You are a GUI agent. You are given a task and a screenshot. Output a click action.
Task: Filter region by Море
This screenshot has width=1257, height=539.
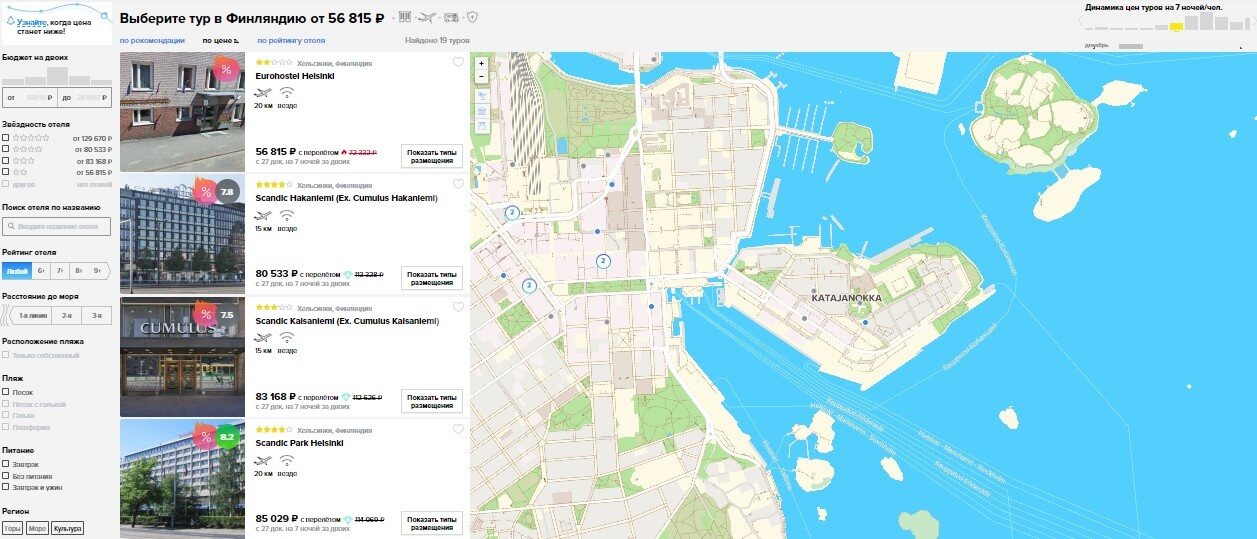37,528
